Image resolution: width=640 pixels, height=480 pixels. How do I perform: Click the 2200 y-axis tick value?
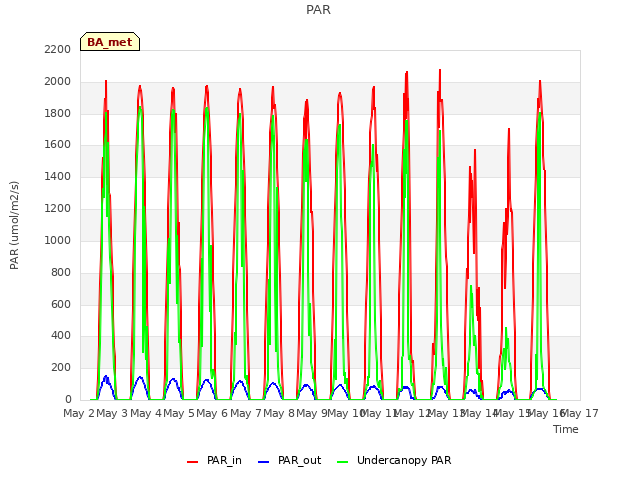(x=58, y=49)
